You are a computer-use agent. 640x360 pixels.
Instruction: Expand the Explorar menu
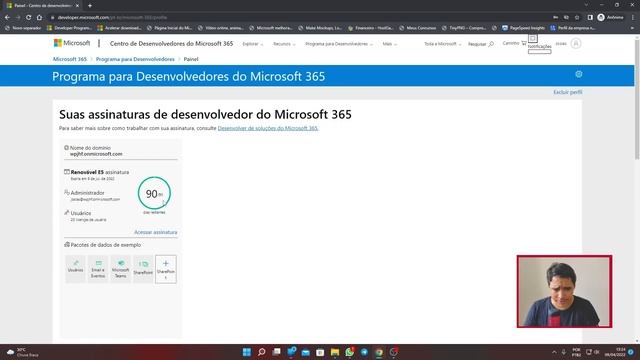pos(253,44)
